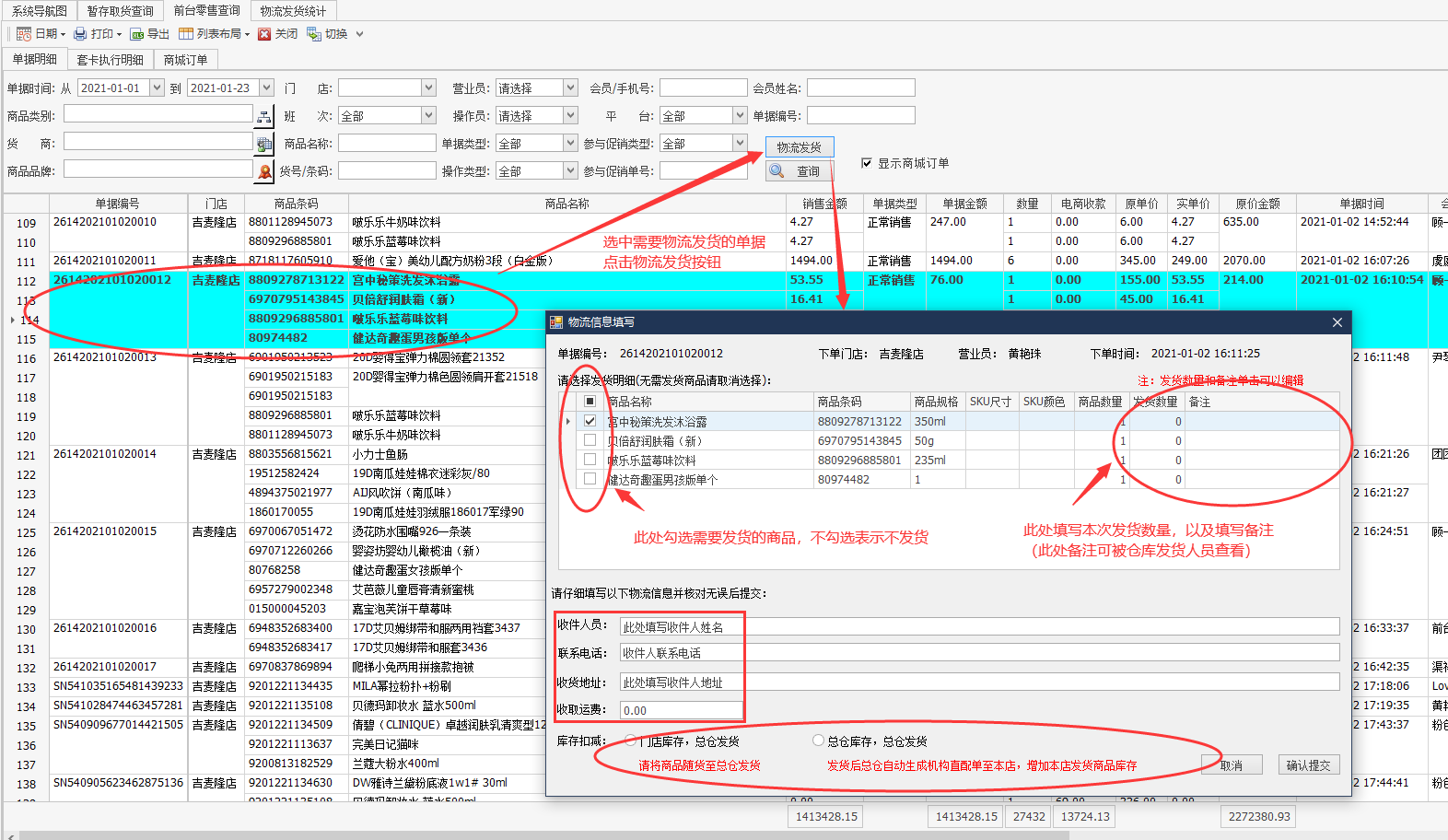Uncheck the 宫中秘策洗发沐浴露 row checkbox
The image size is (1448, 840).
[x=590, y=421]
